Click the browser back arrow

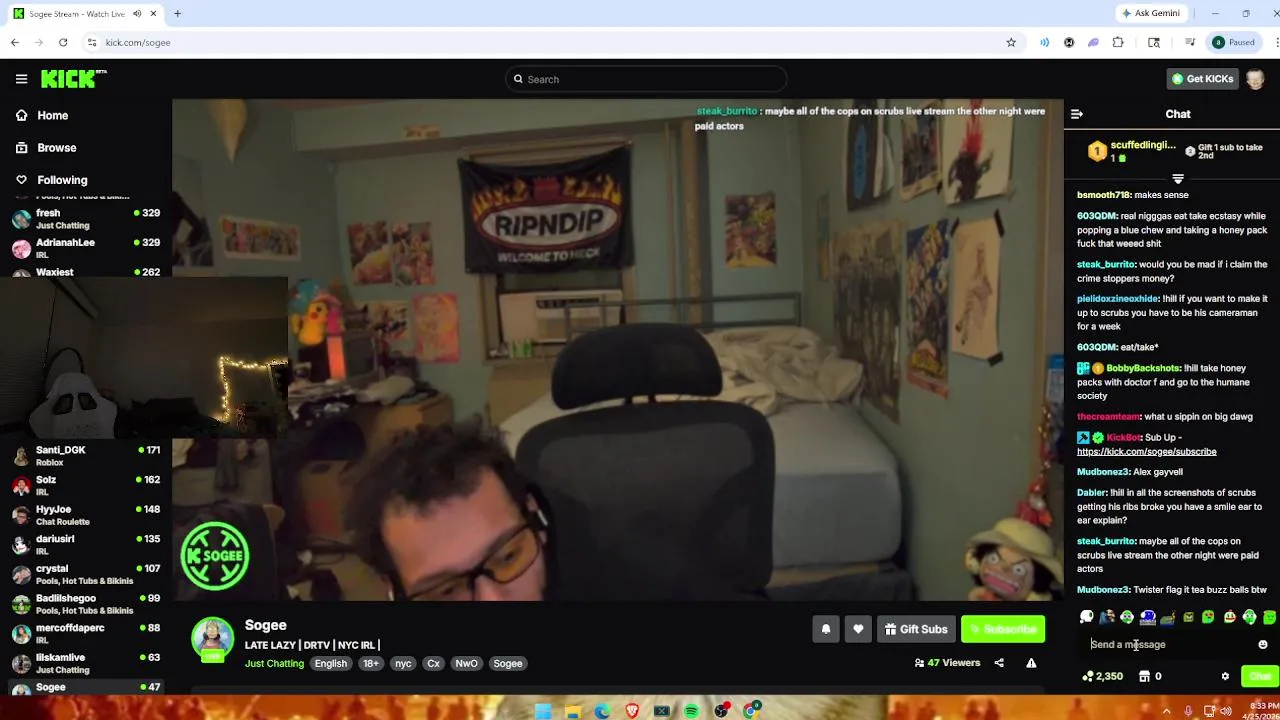coord(15,42)
